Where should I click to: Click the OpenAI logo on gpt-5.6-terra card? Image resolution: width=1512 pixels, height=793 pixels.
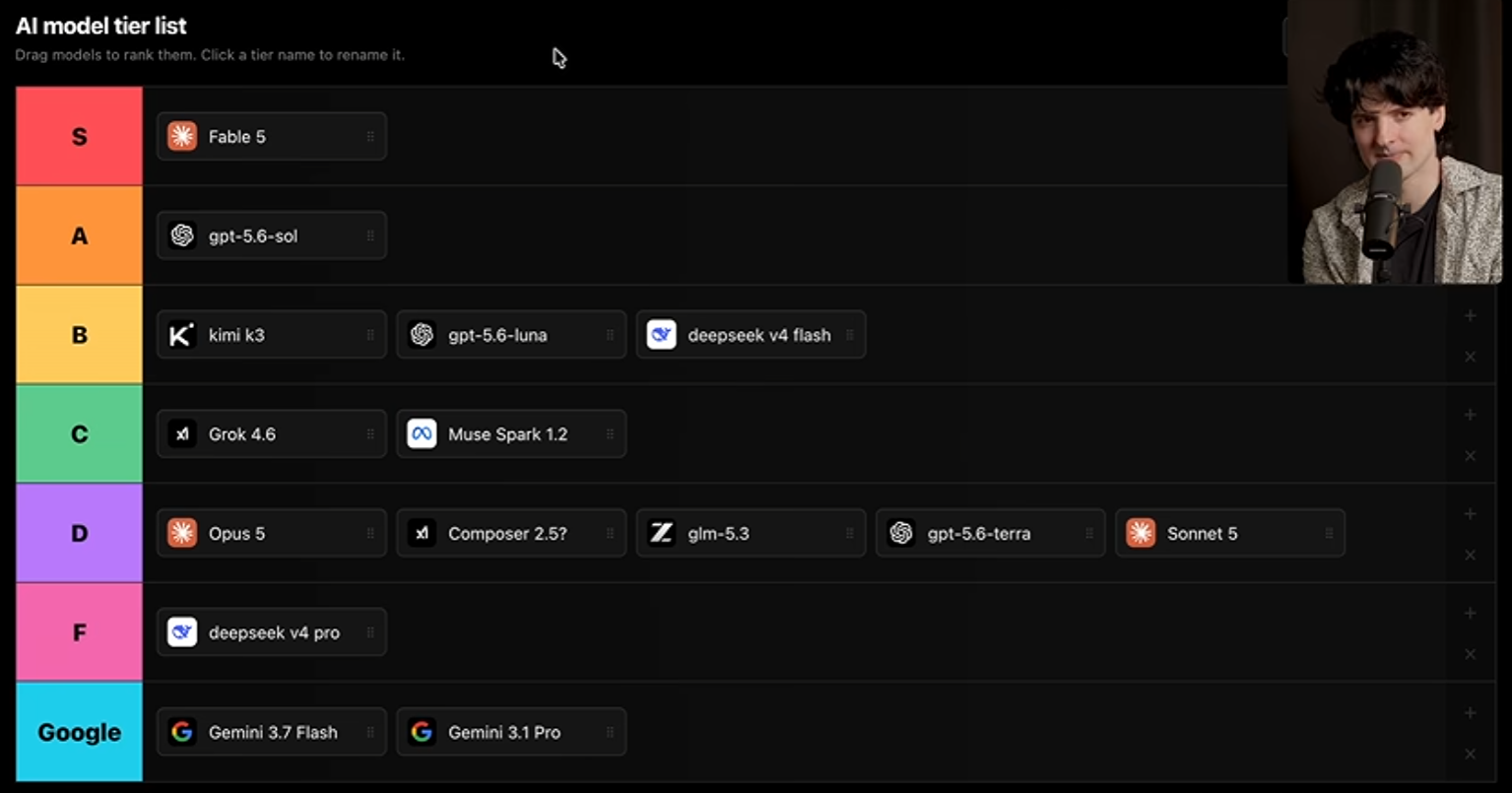[x=900, y=534]
